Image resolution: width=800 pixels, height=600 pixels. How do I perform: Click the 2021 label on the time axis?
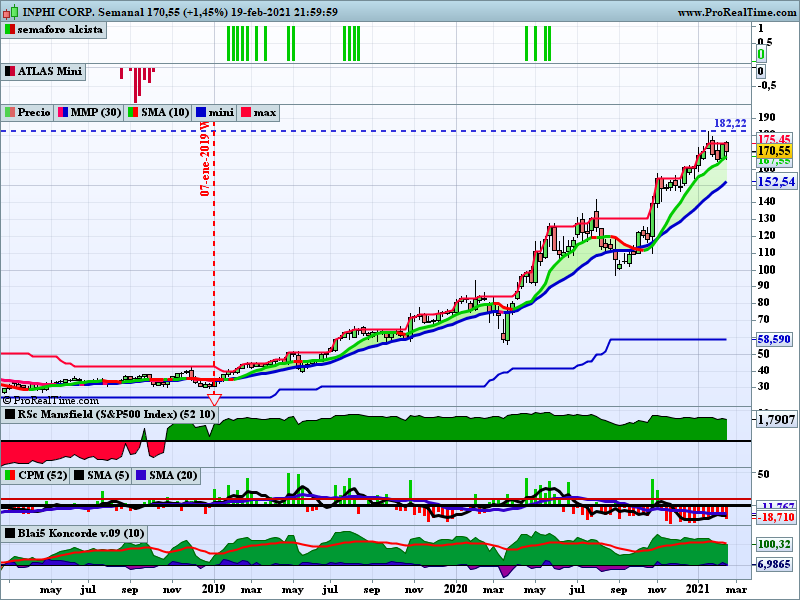tap(697, 589)
